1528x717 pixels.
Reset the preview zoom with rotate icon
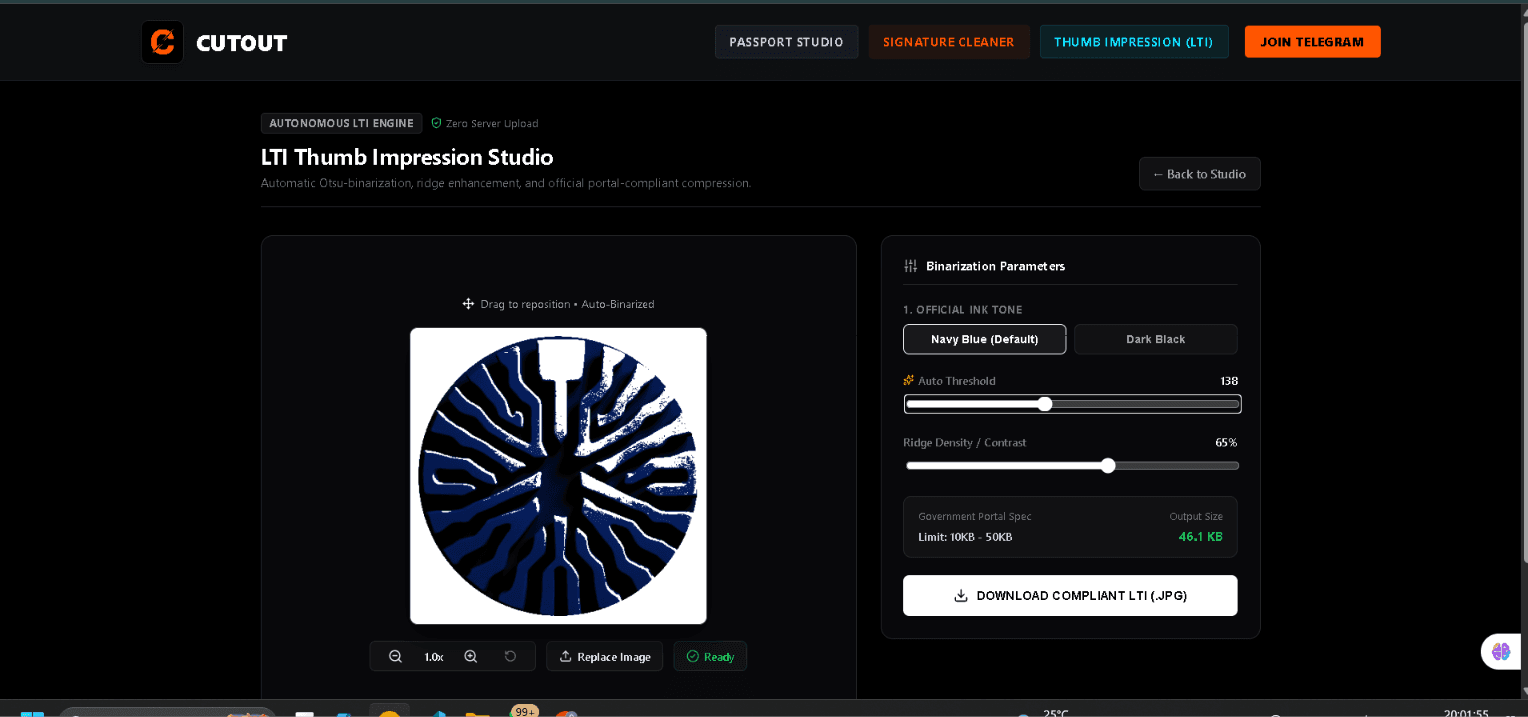tap(510, 656)
